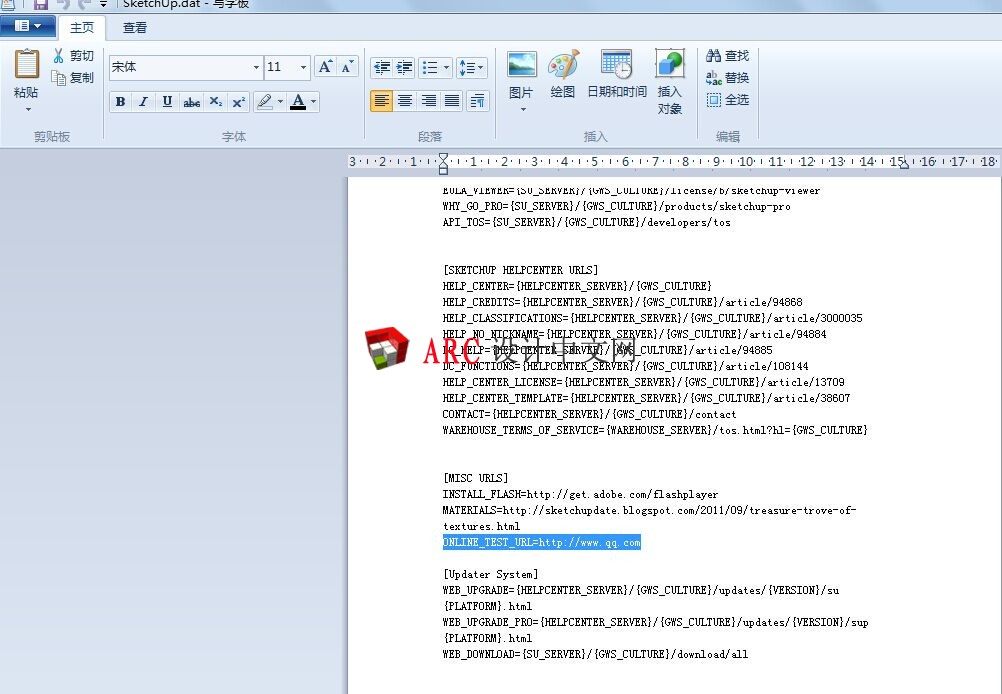Justify the paragraph text
1002x694 pixels.
tap(452, 100)
